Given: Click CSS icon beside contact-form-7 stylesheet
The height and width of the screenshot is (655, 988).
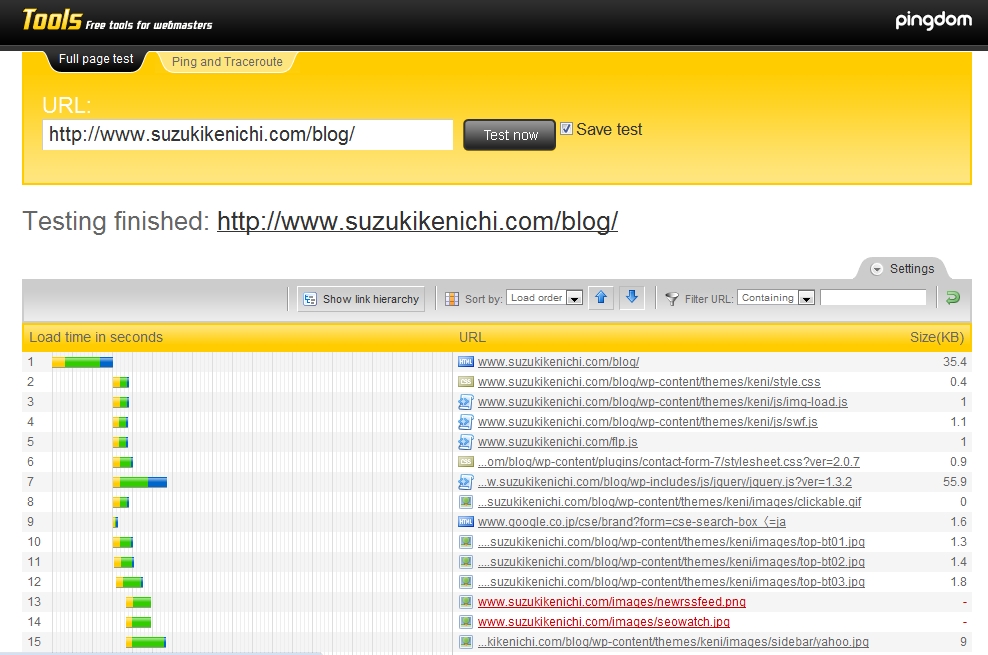Looking at the screenshot, I should (466, 462).
